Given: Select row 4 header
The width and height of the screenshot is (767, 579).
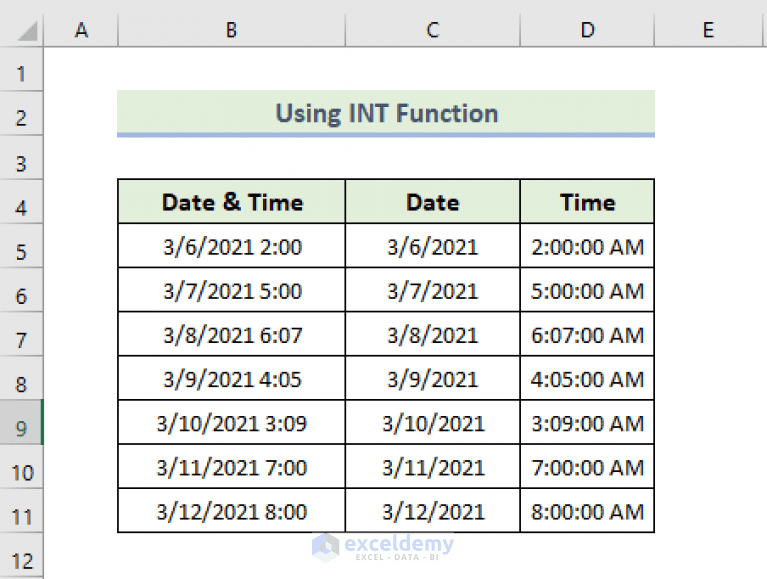Looking at the screenshot, I should (x=22, y=202).
